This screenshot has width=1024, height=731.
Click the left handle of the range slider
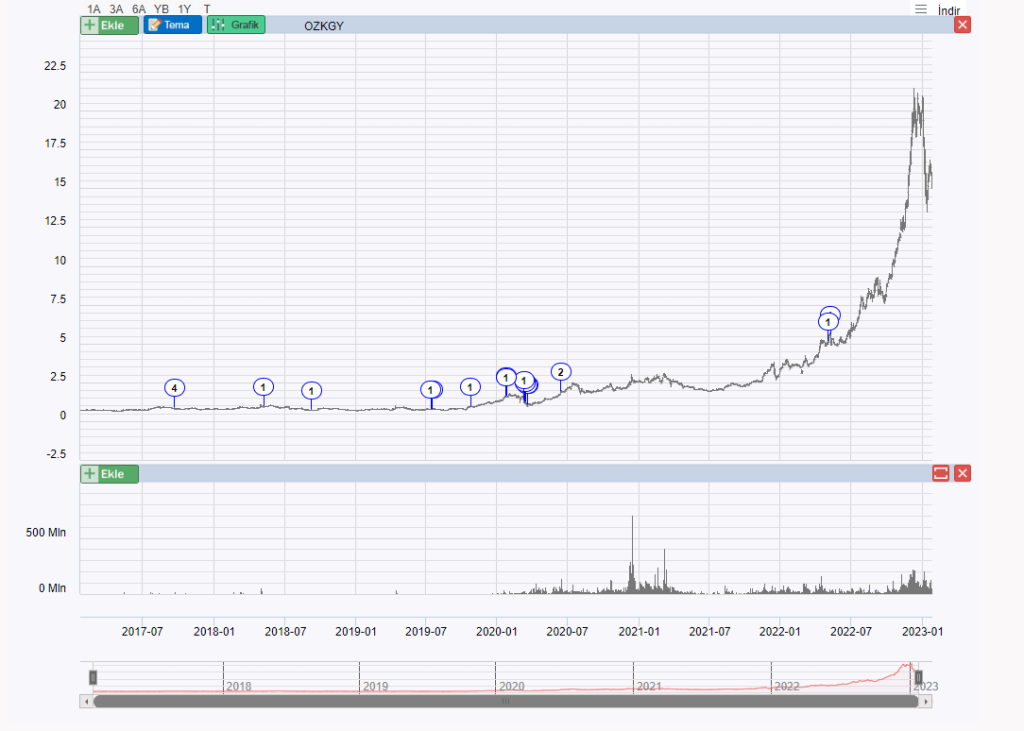point(93,678)
